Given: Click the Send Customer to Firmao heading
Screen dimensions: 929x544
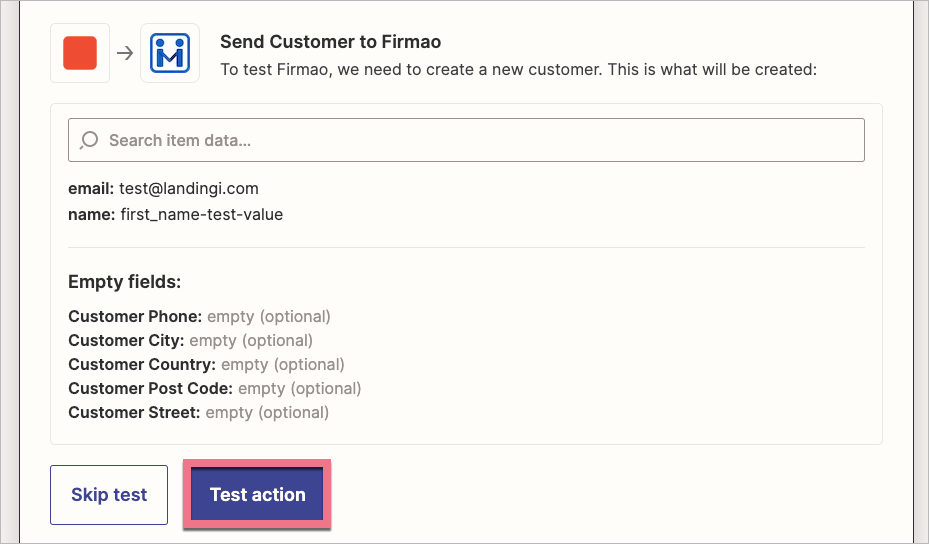Looking at the screenshot, I should click(x=330, y=42).
